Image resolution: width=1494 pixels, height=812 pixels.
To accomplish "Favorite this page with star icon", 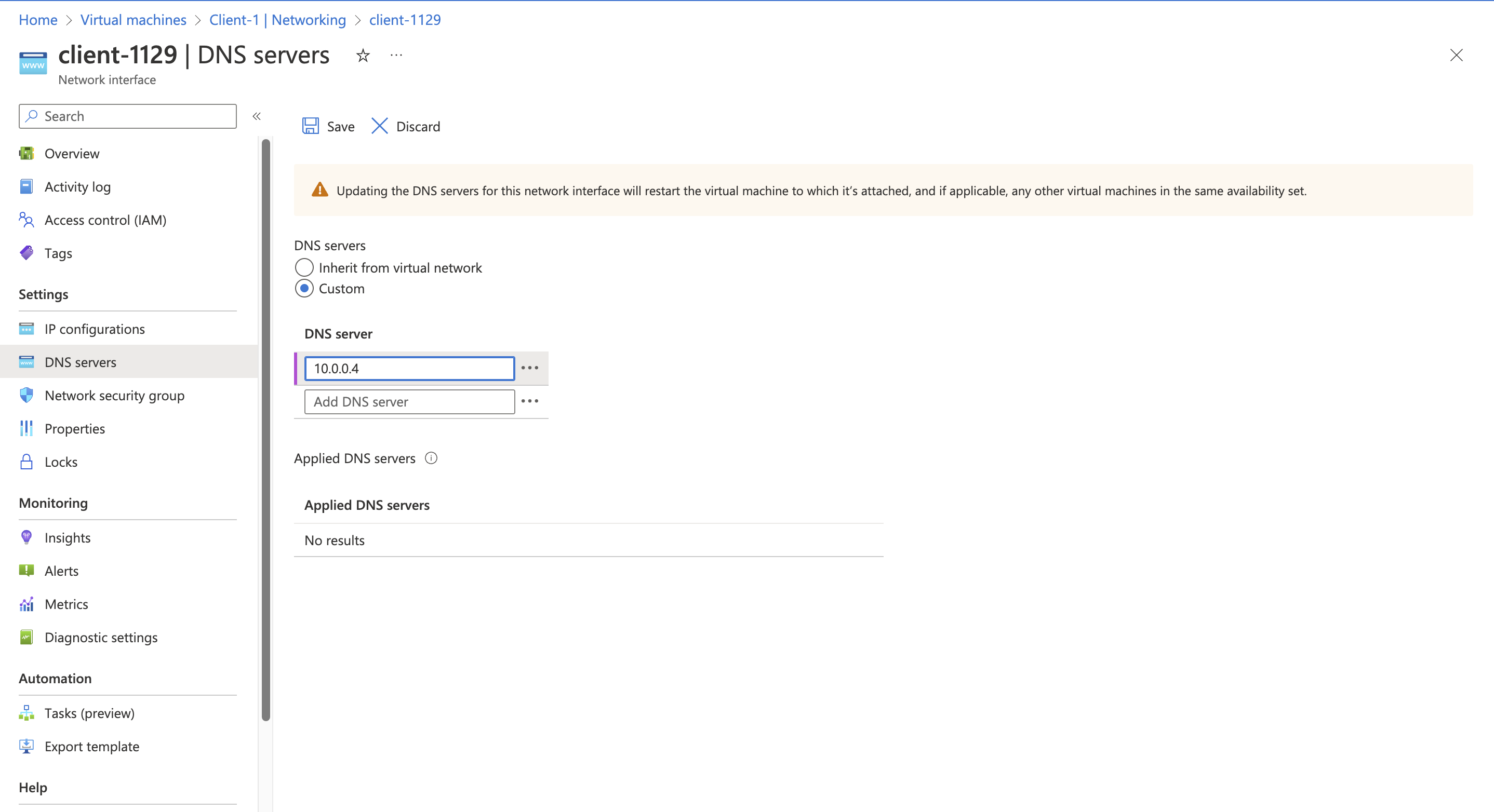I will tap(363, 56).
